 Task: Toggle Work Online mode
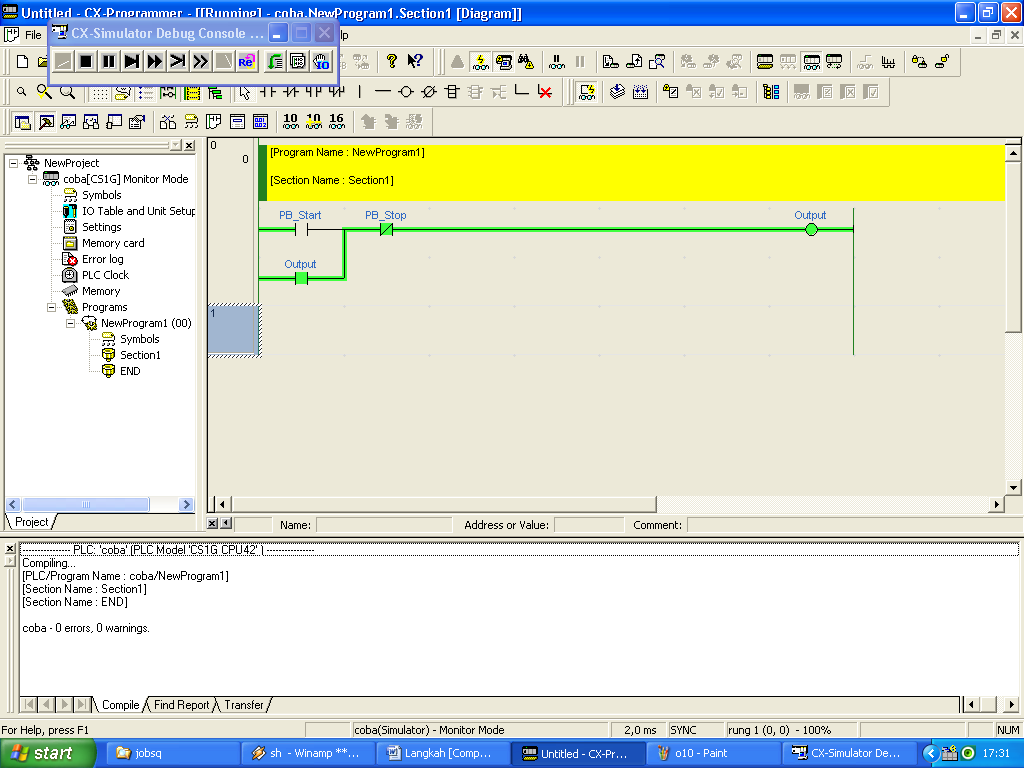(479, 62)
